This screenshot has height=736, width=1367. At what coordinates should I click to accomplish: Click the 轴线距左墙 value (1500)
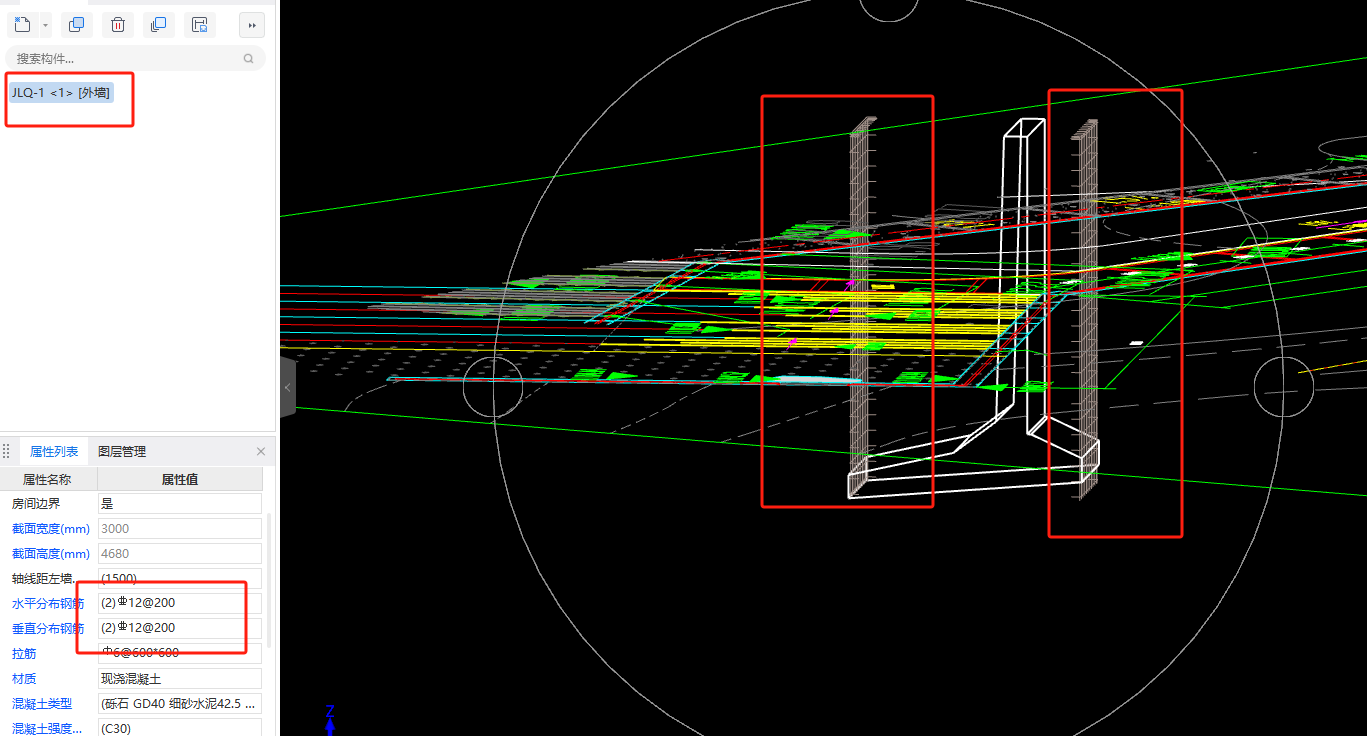pyautogui.click(x=180, y=579)
